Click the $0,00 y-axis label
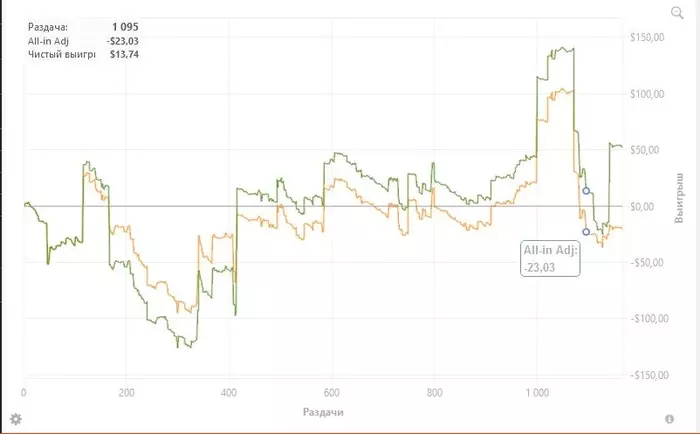 point(642,206)
